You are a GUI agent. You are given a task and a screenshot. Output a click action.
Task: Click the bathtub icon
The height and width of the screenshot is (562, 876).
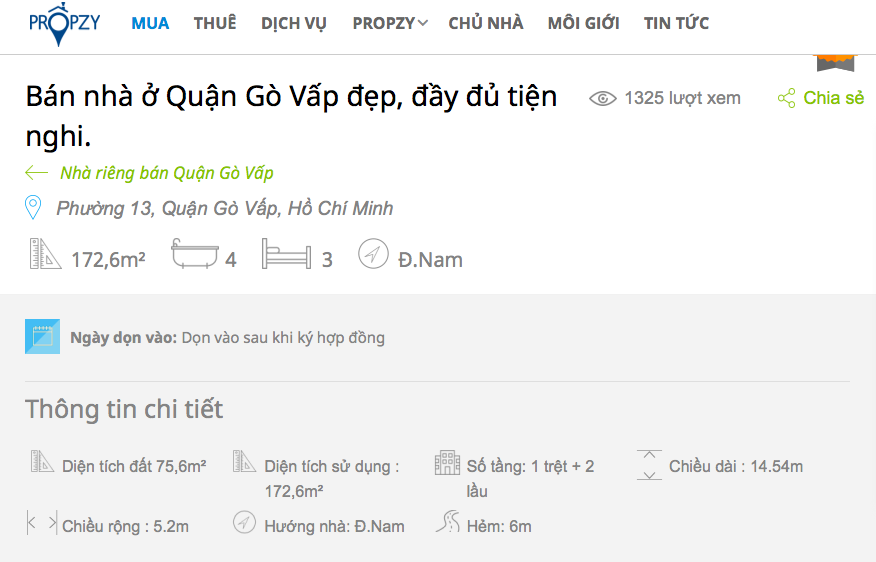click(x=193, y=255)
